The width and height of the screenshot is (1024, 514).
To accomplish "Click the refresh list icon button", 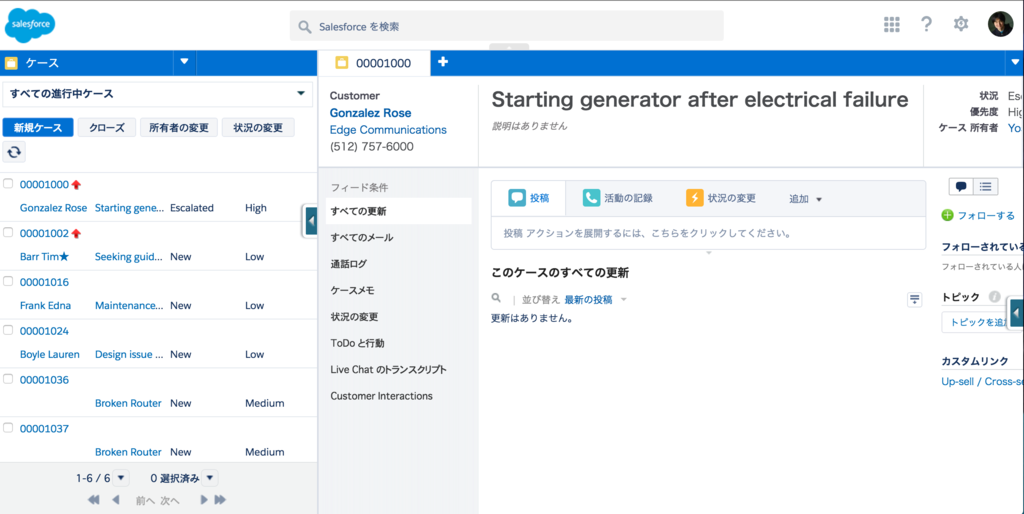I will [x=14, y=152].
